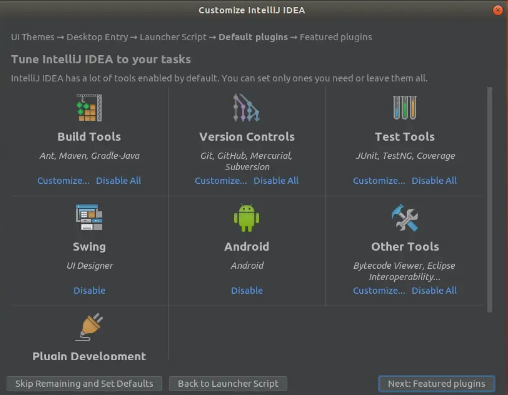Open Customize for Build Tools
The height and width of the screenshot is (395, 508).
[63, 181]
